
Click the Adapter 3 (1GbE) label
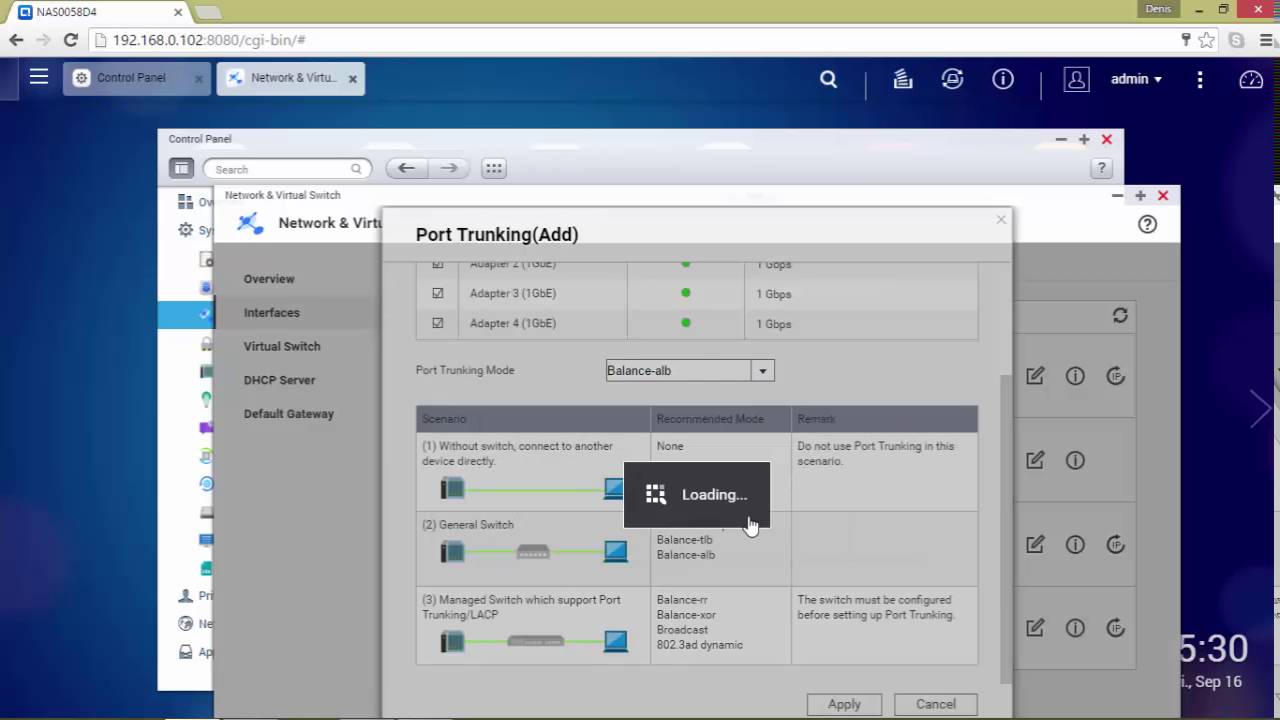tap(513, 294)
